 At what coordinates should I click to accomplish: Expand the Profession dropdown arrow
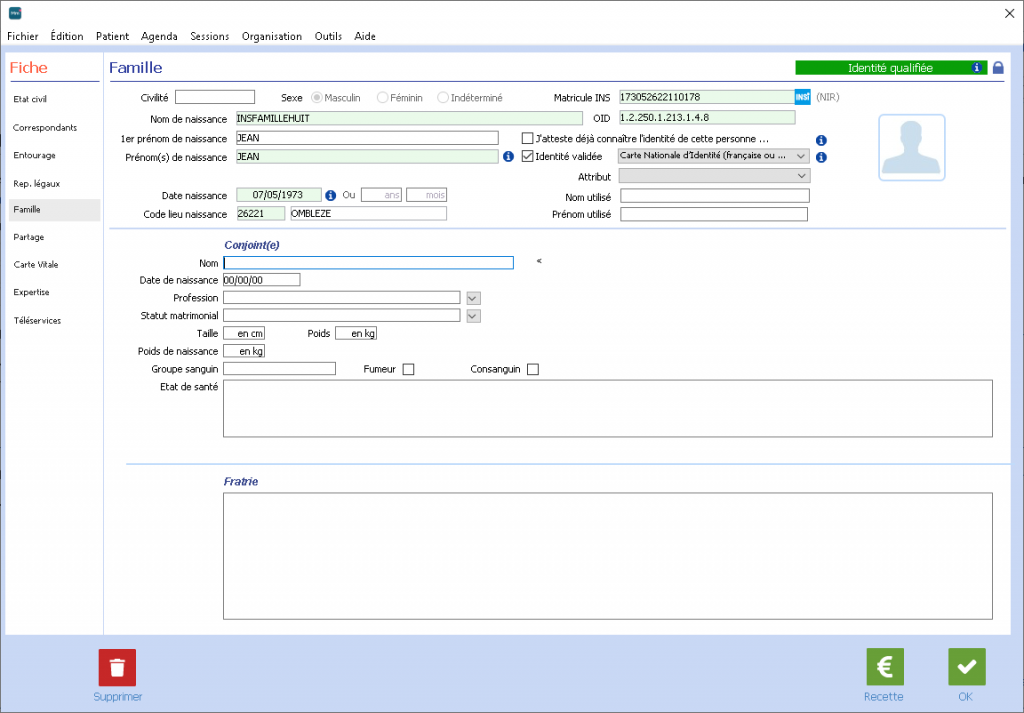point(473,298)
